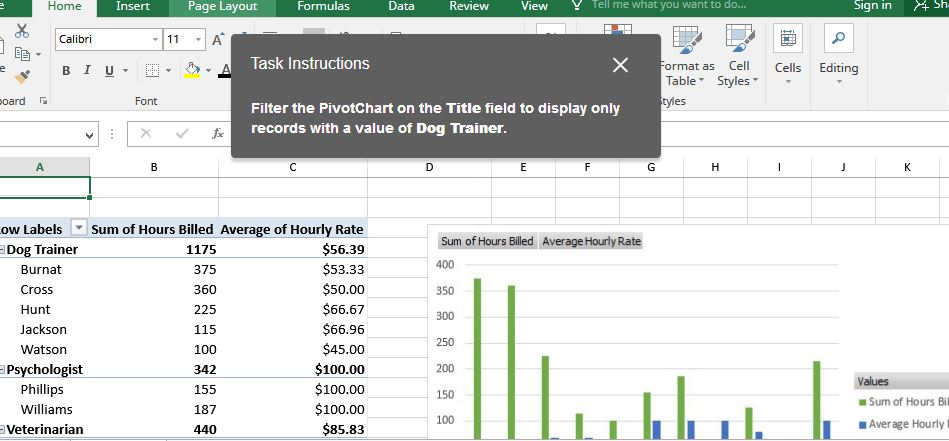Screen dimensions: 949x441
Task: Switch to the Insert tab
Action: click(x=133, y=6)
